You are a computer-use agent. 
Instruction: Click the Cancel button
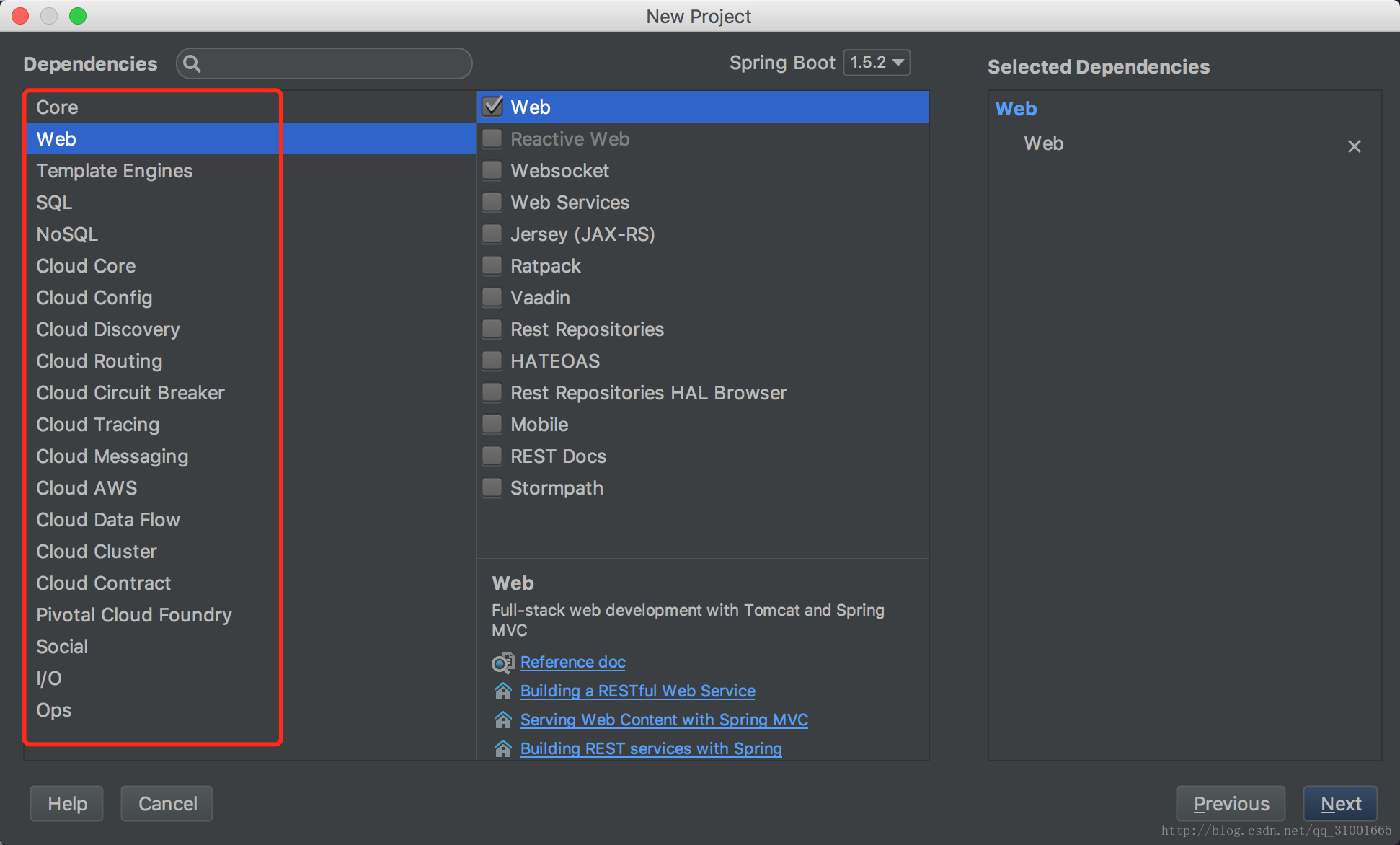click(167, 803)
